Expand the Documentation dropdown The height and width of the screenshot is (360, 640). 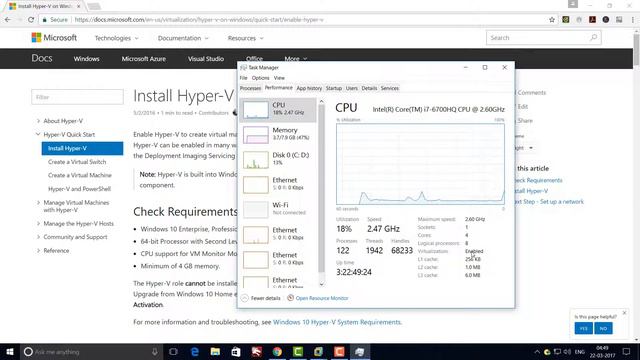click(183, 38)
